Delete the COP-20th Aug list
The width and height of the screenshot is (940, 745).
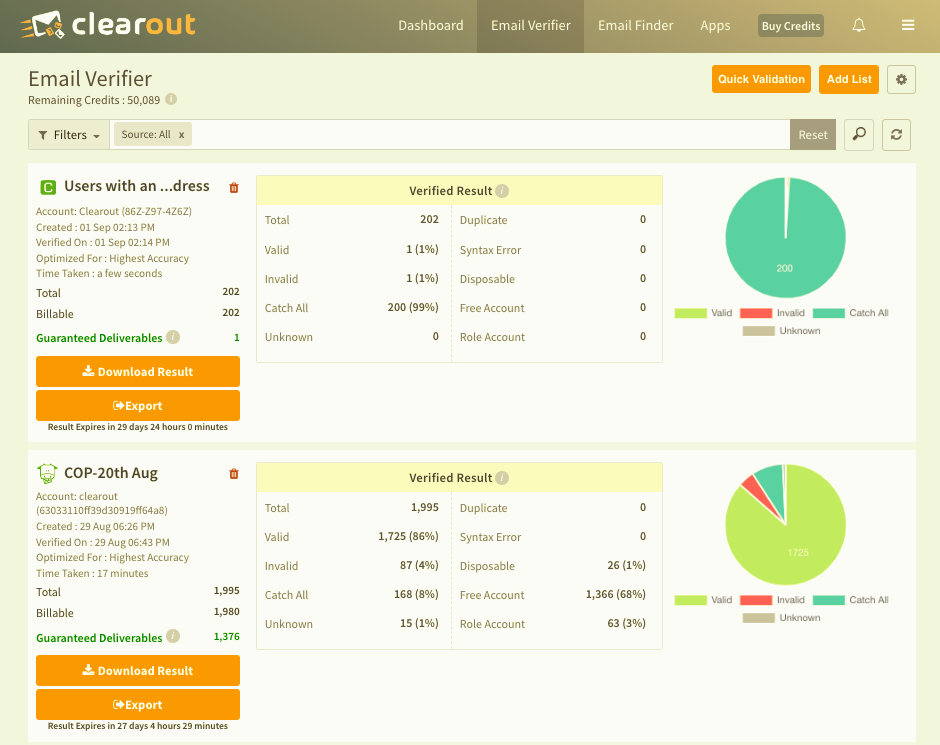pos(234,473)
